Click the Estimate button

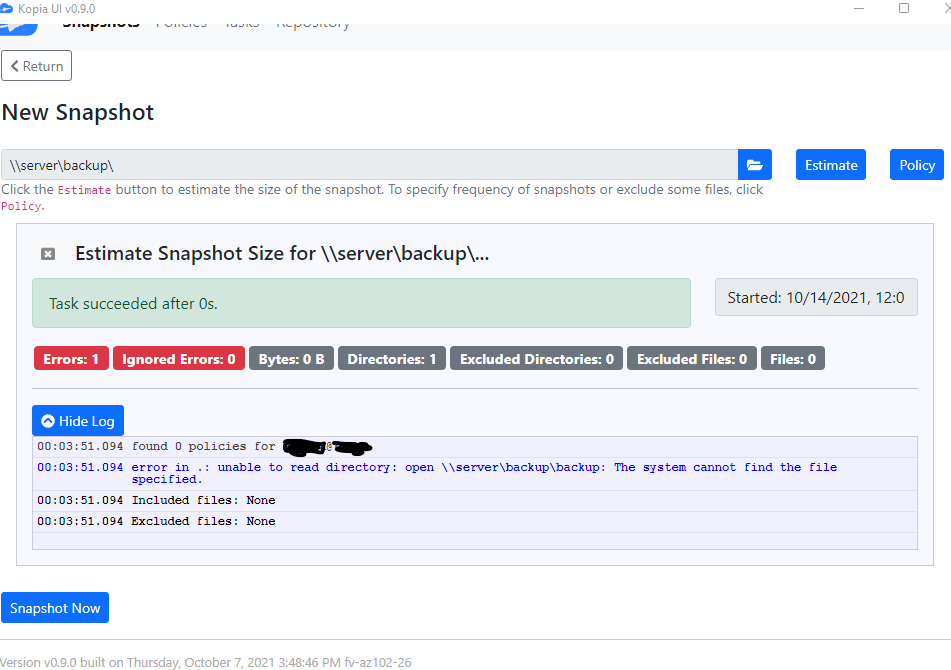click(x=830, y=164)
